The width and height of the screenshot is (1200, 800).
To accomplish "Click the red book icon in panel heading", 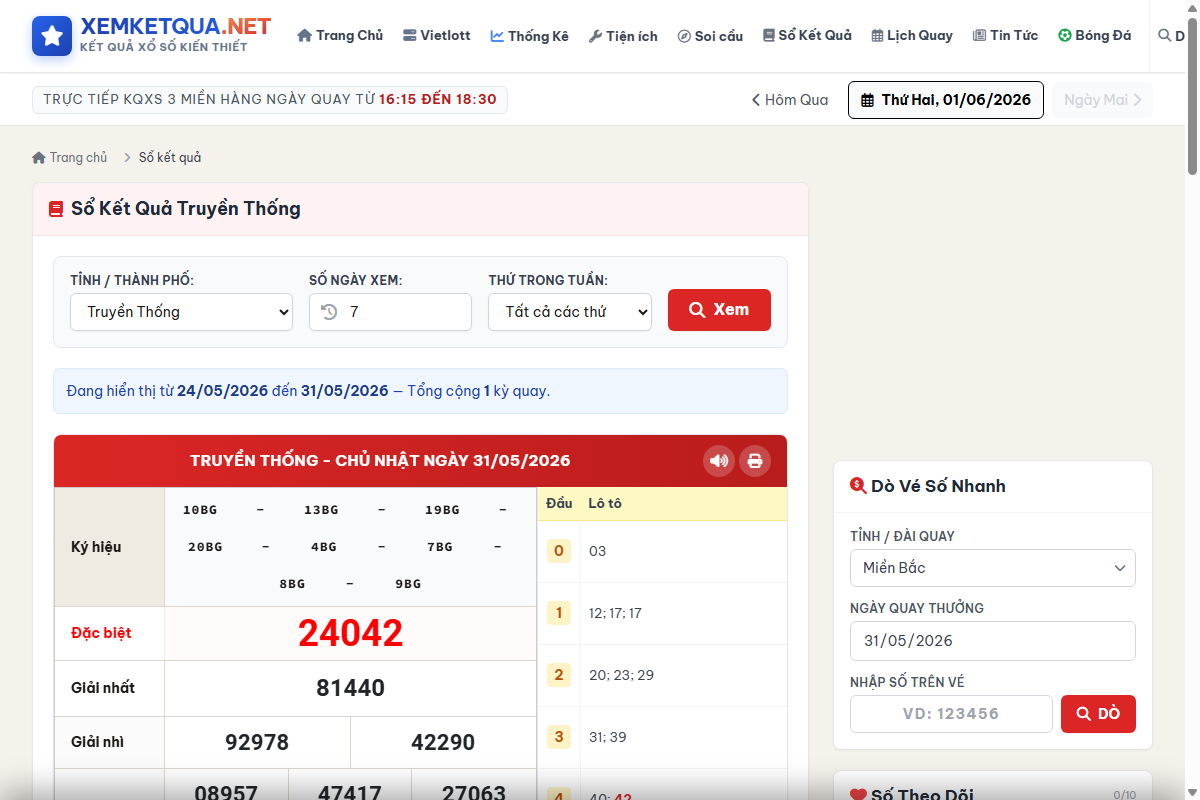I will click(x=56, y=210).
